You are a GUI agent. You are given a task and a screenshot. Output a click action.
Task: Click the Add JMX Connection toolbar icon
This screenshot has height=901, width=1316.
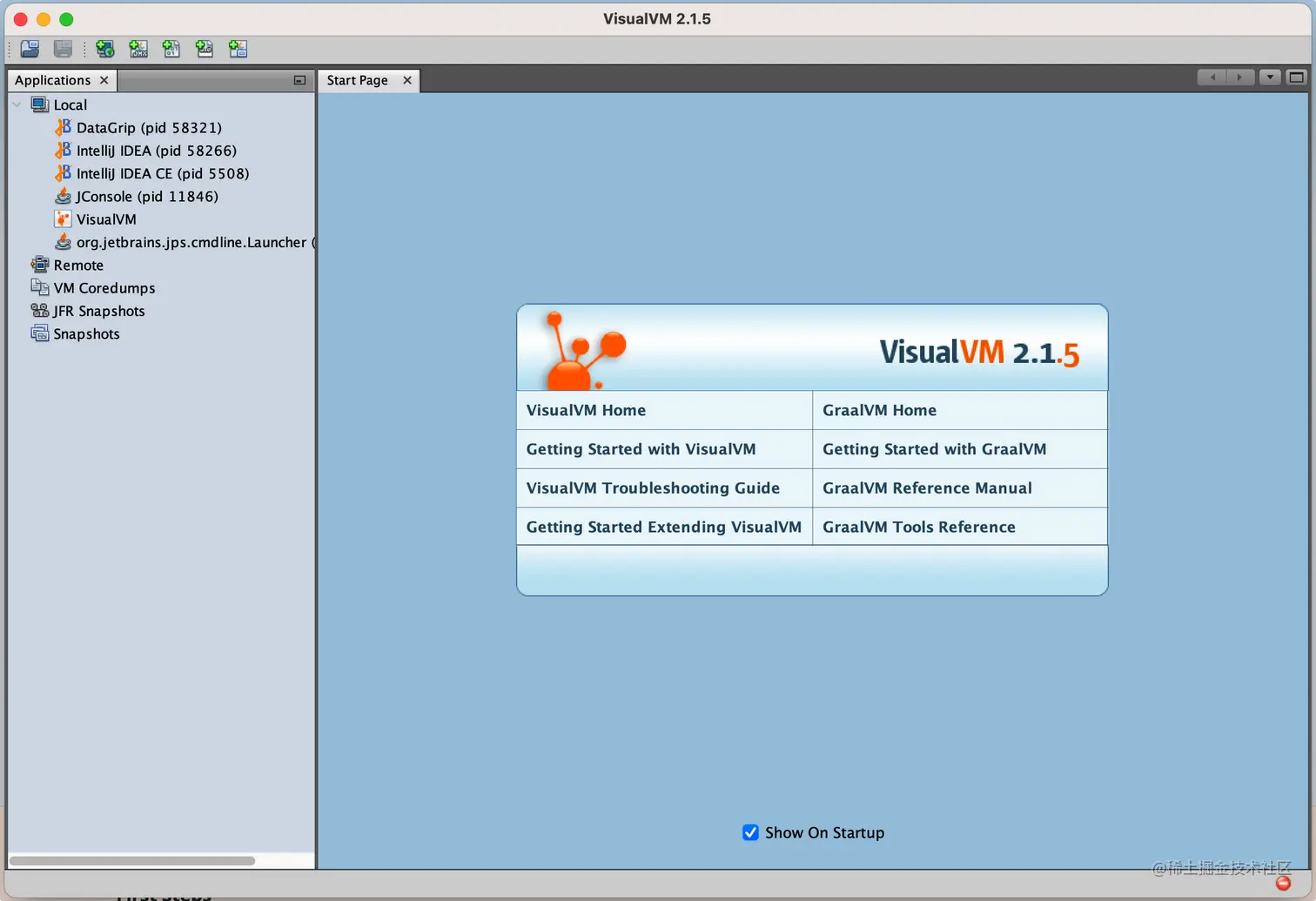tap(138, 49)
